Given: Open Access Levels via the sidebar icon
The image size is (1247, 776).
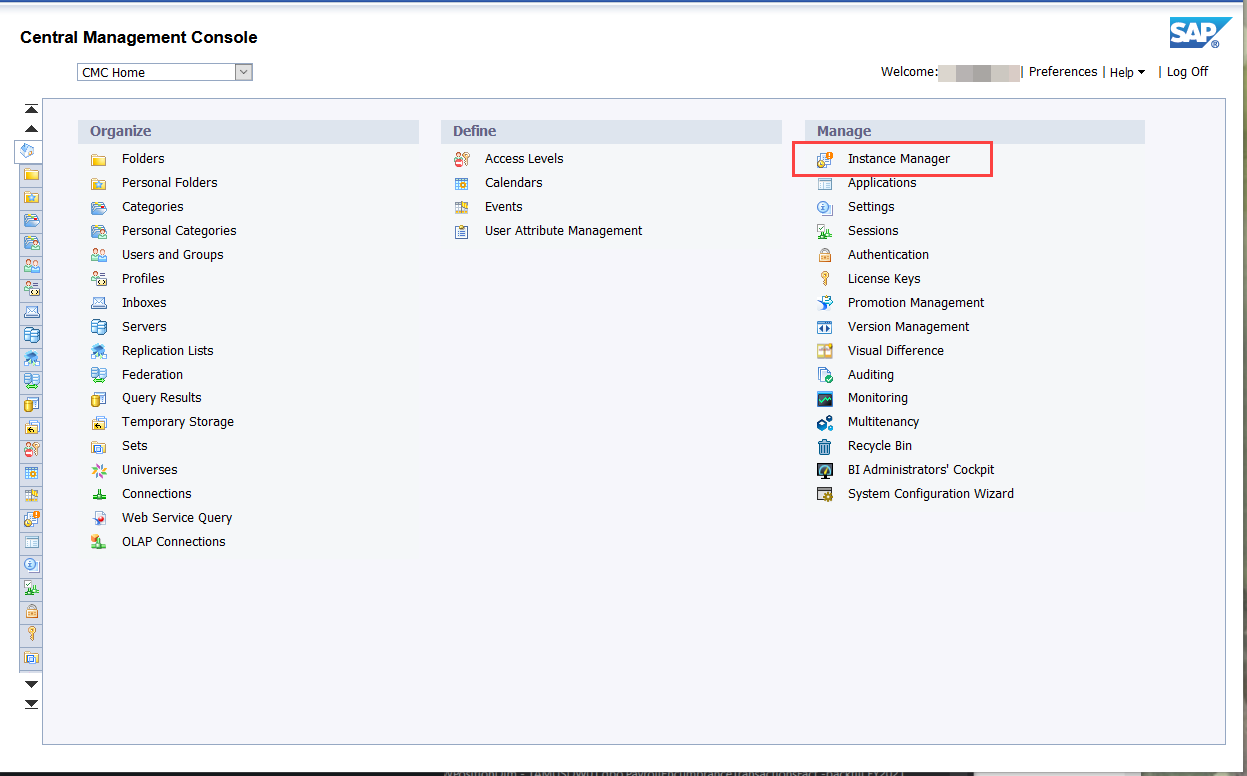Looking at the screenshot, I should 32,450.
